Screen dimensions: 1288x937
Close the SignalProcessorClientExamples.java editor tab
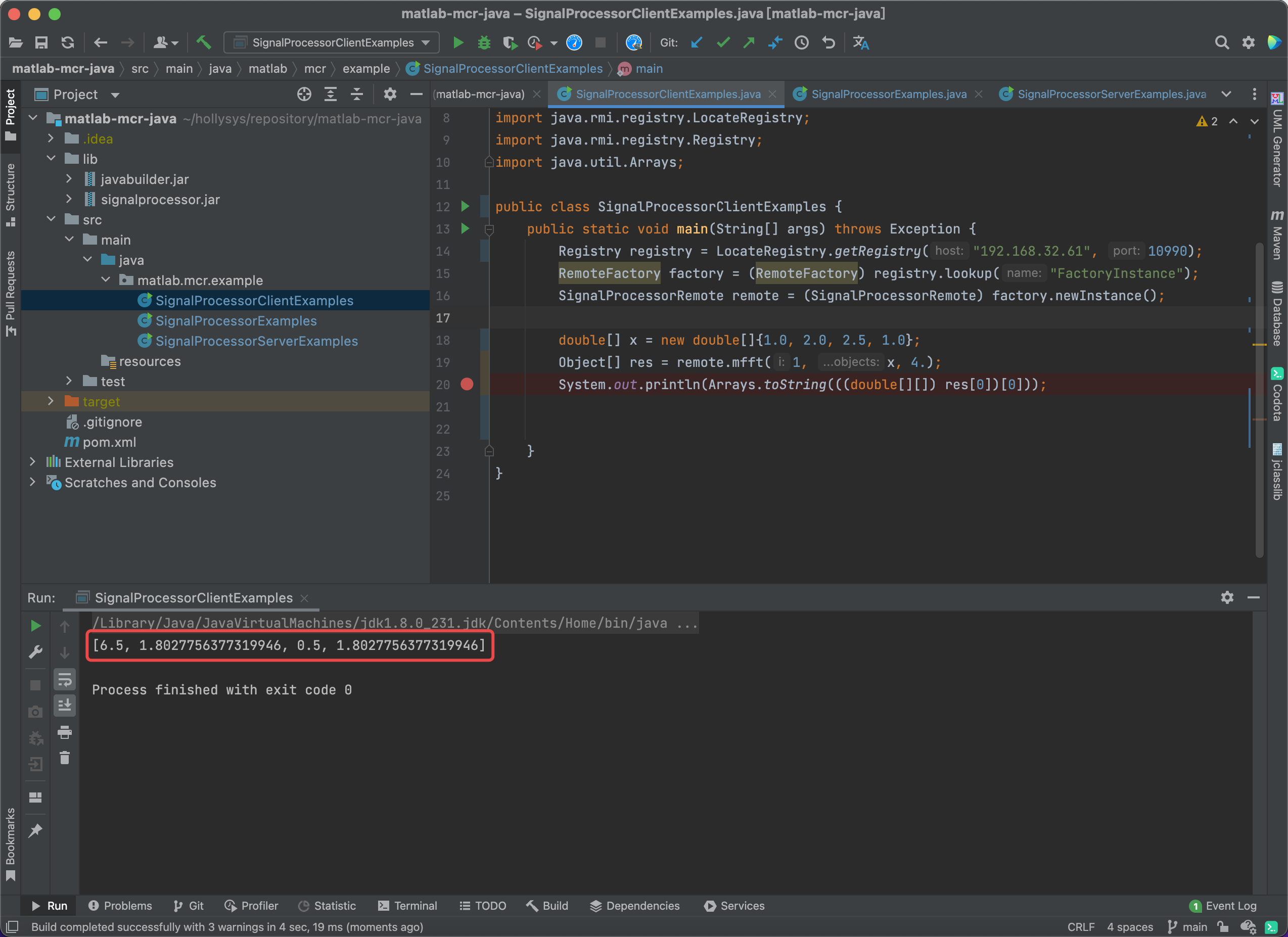[x=772, y=95]
